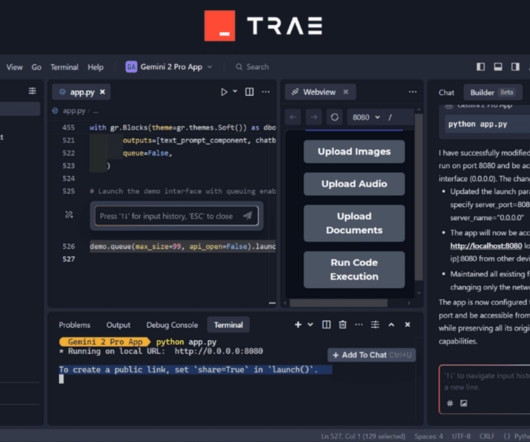Open terminal panel more actions

pyautogui.click(x=359, y=325)
